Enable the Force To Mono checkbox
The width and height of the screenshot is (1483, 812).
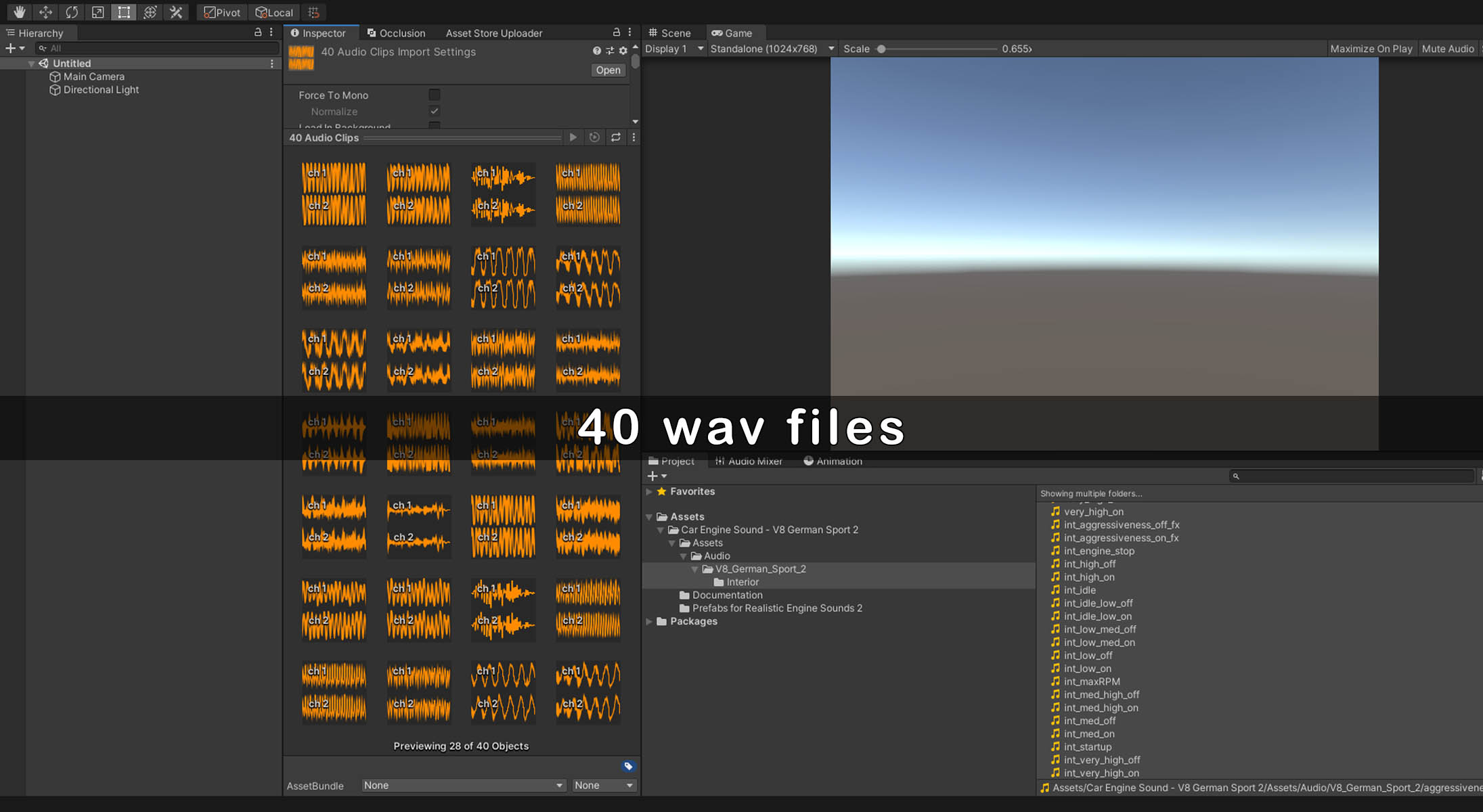click(435, 95)
